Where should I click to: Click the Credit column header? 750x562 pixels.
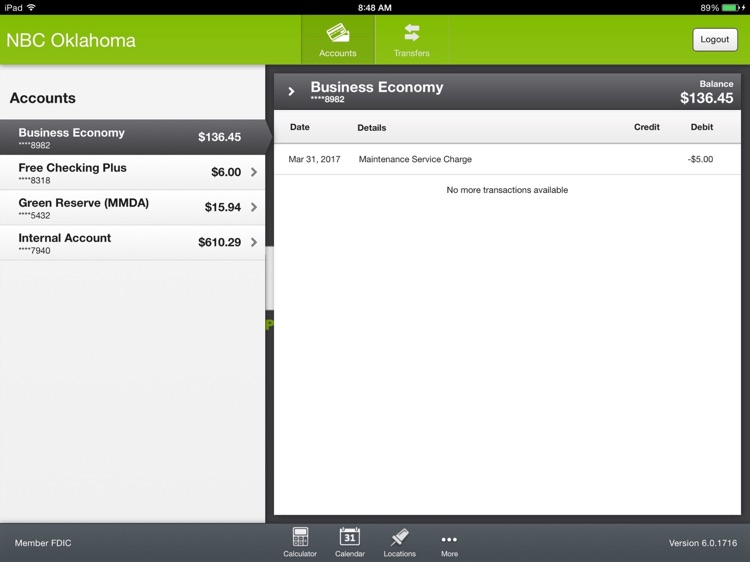[647, 127]
